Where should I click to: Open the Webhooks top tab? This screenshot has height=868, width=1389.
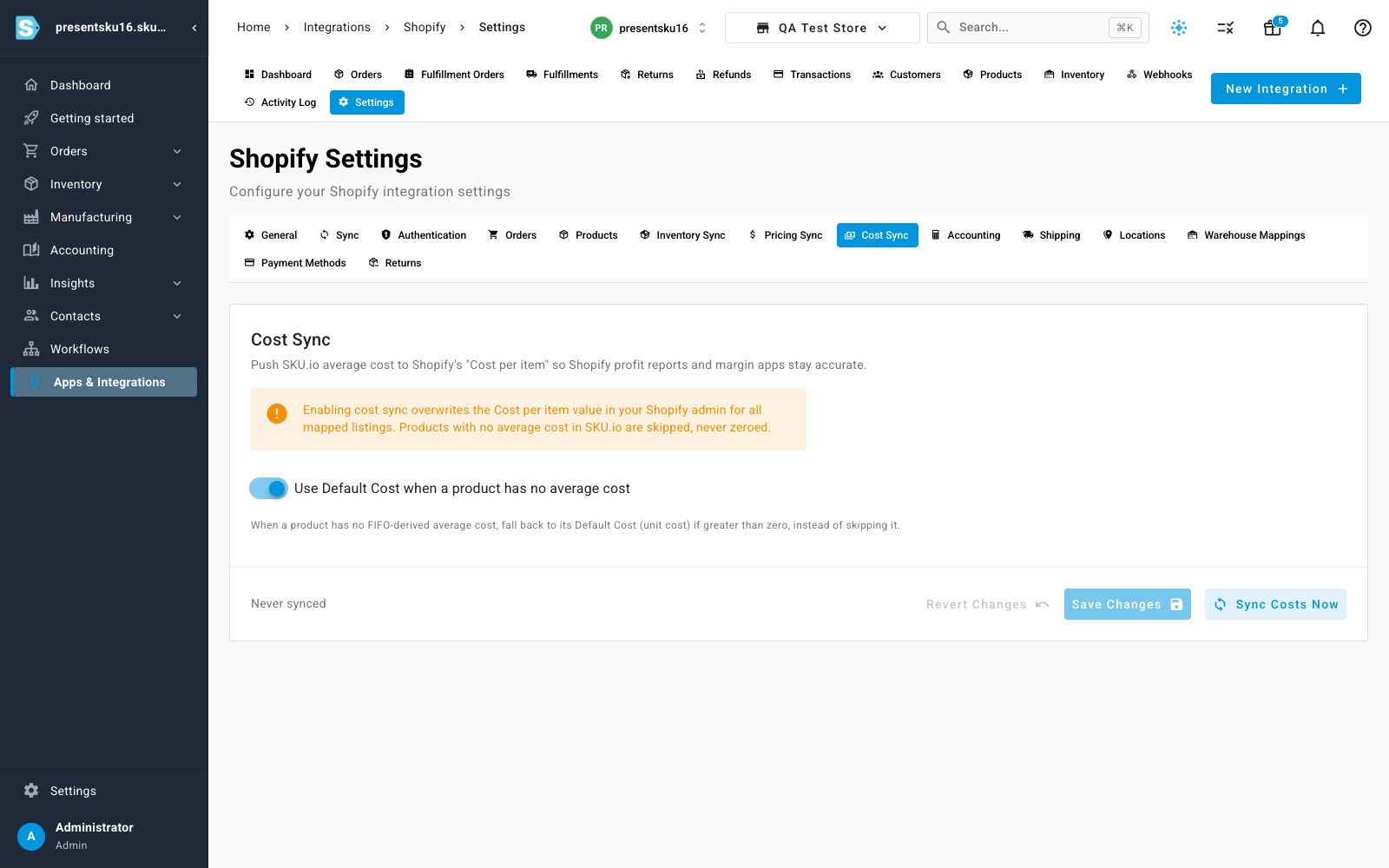[x=1160, y=75]
